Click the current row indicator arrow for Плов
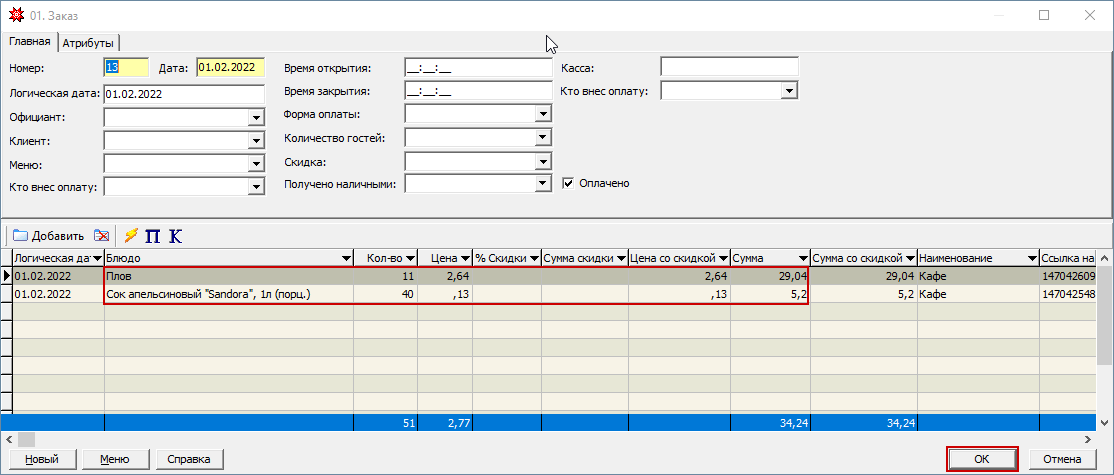This screenshot has height=475, width=1114. pos(7,276)
